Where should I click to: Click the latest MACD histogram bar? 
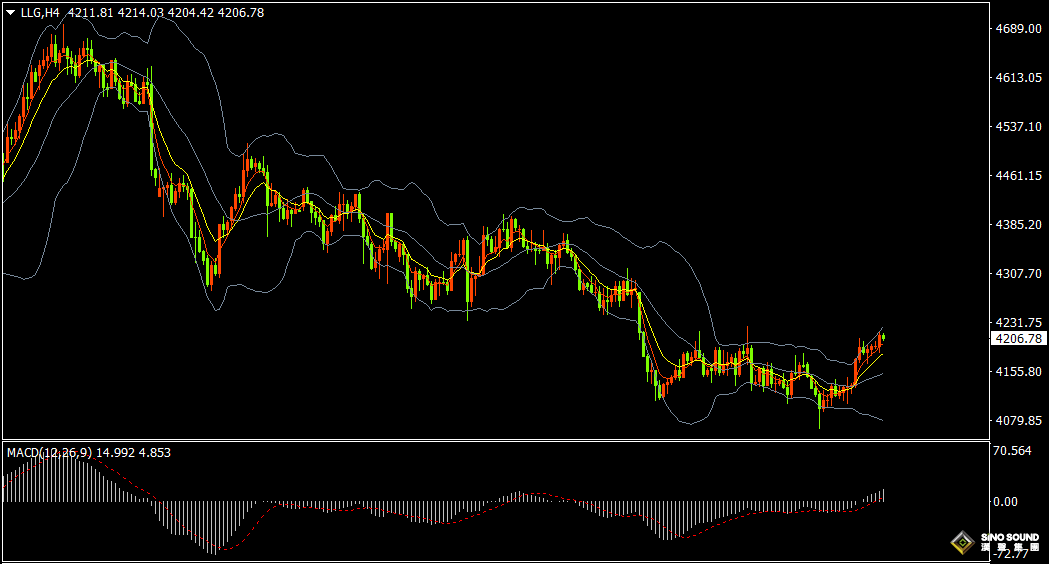point(884,496)
